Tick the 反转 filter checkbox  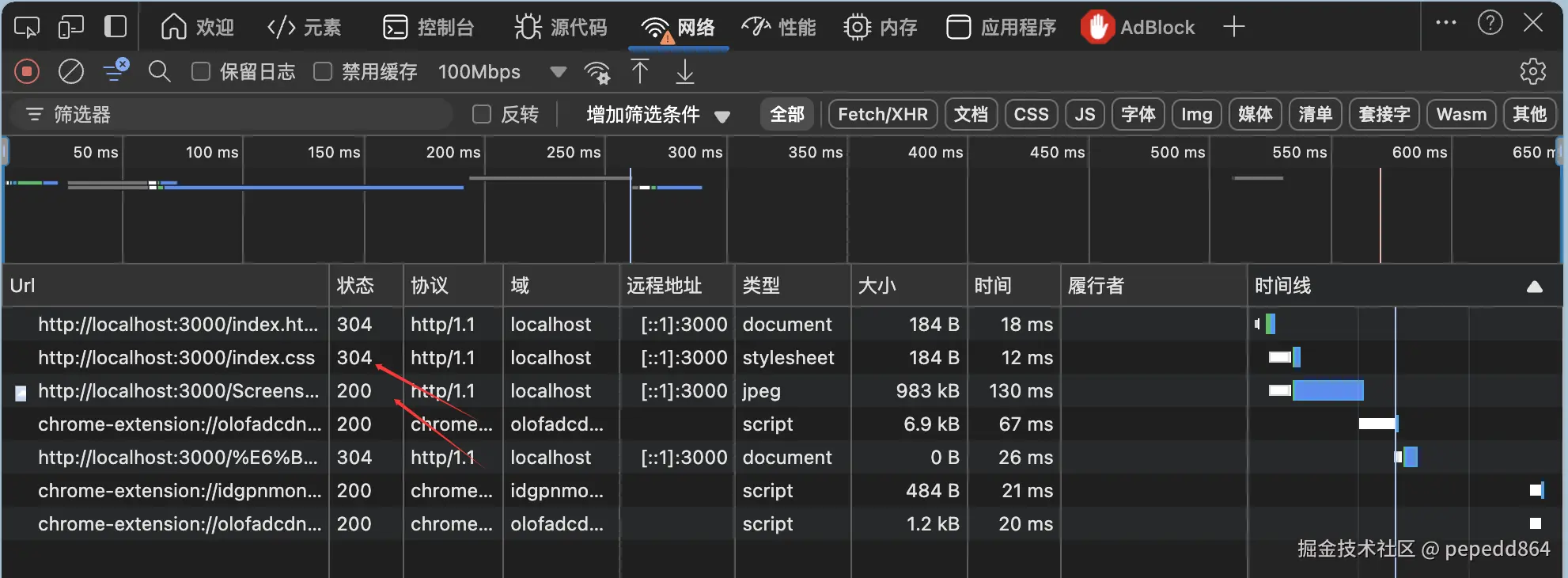point(482,115)
